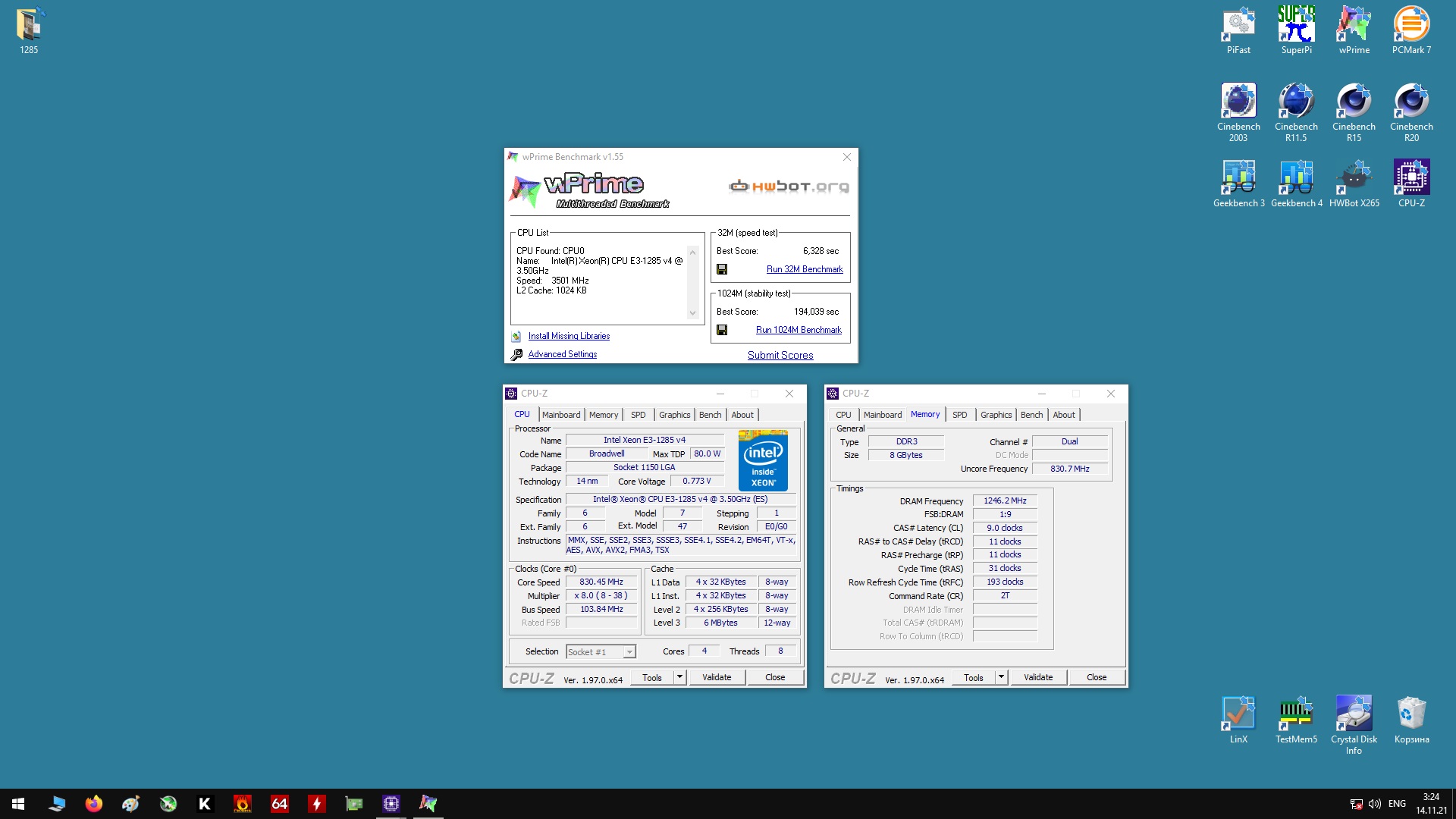The height and width of the screenshot is (819, 1456).
Task: Click Install Missing Libraries link
Action: point(569,336)
